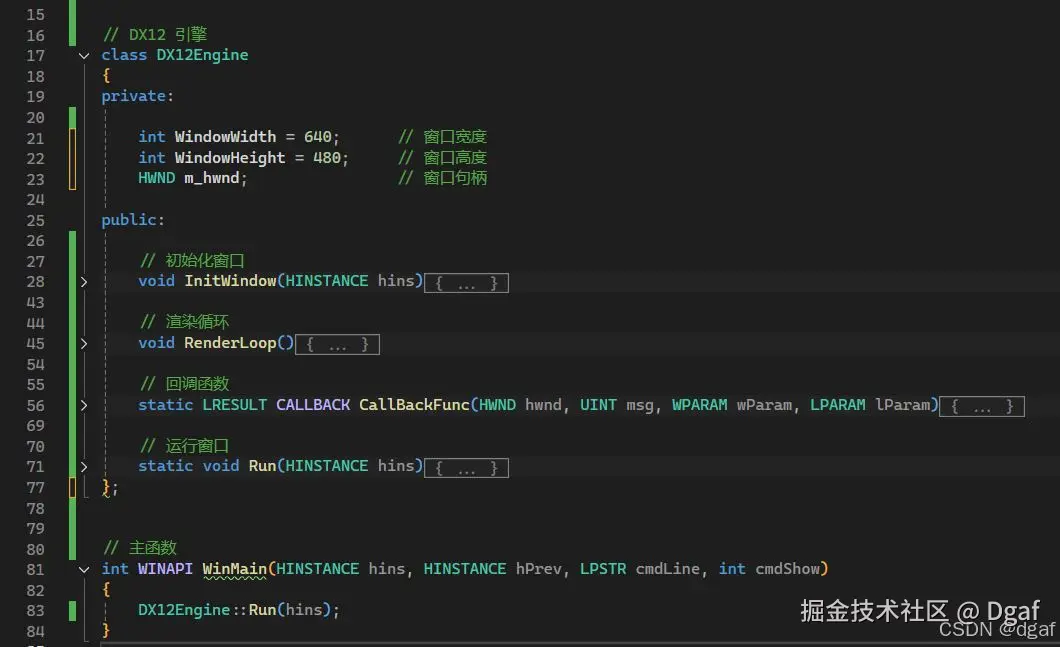Viewport: 1060px width, 647px height.
Task: Expand the InitWindow function fold arrow
Action: point(84,282)
